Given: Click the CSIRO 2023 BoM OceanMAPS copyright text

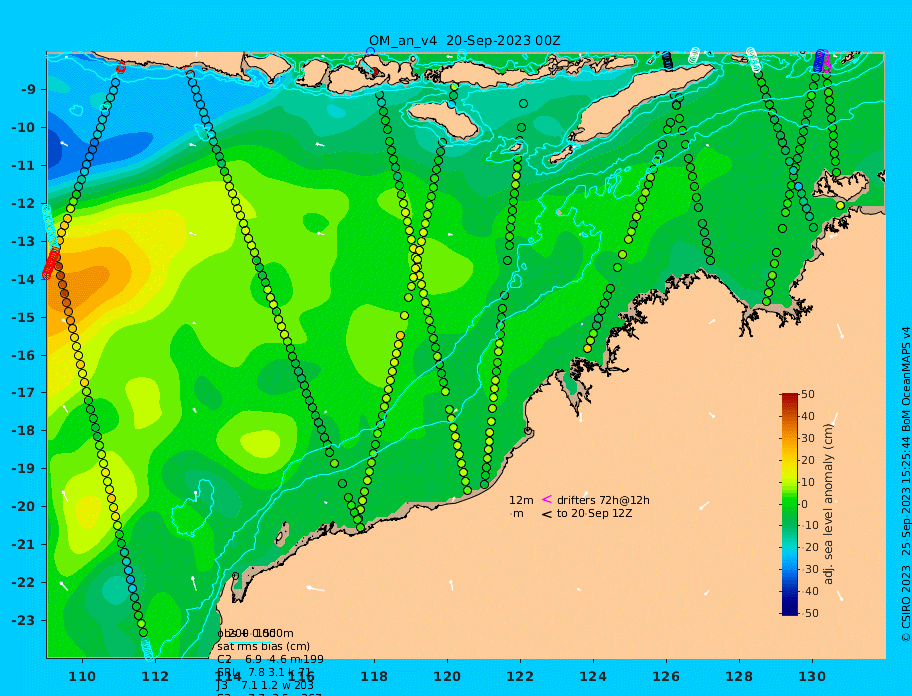Looking at the screenshot, I should [906, 484].
